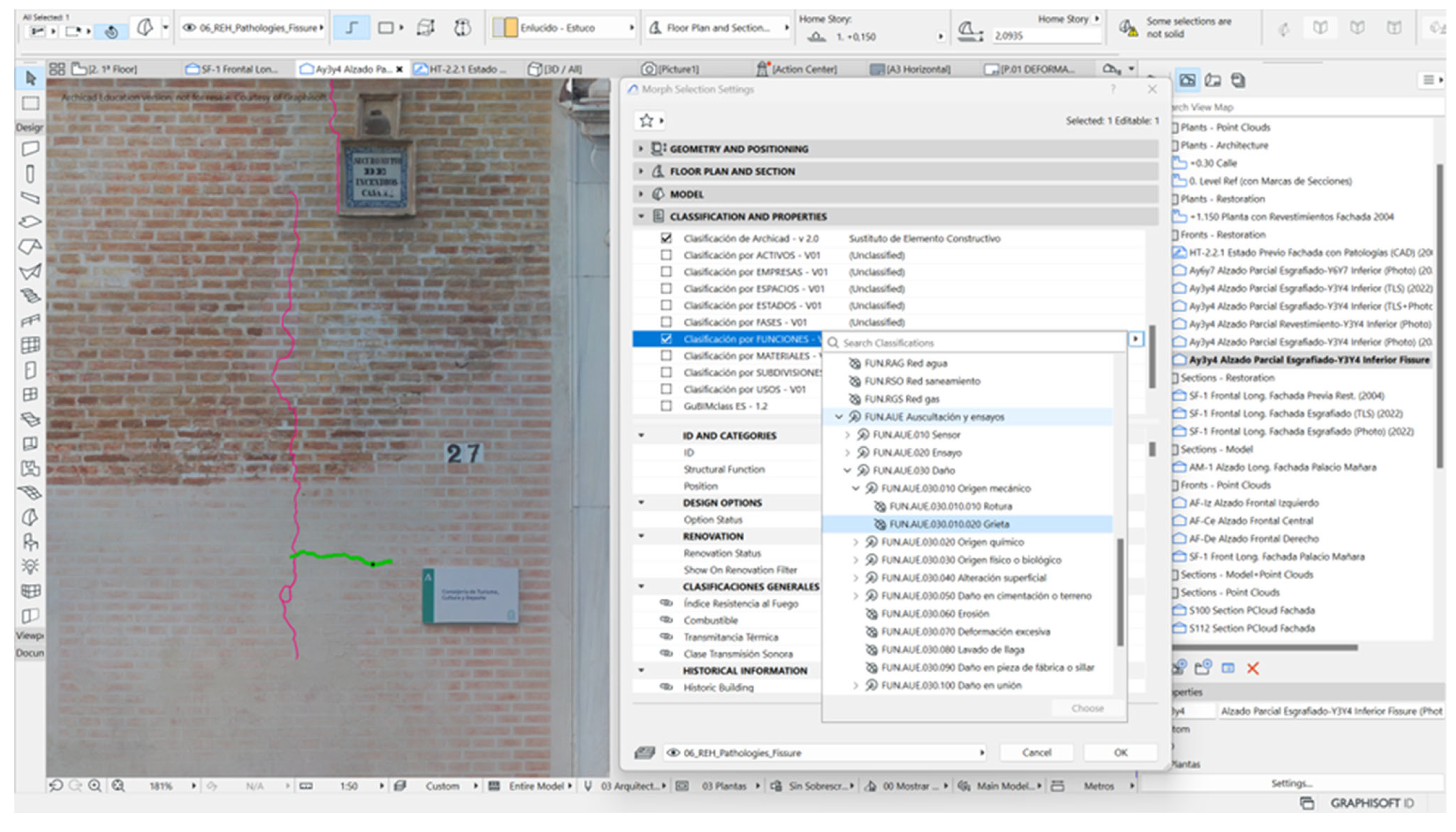Select the Wall tool in toolbox
Screen dimensions: 1456x832
(31, 149)
